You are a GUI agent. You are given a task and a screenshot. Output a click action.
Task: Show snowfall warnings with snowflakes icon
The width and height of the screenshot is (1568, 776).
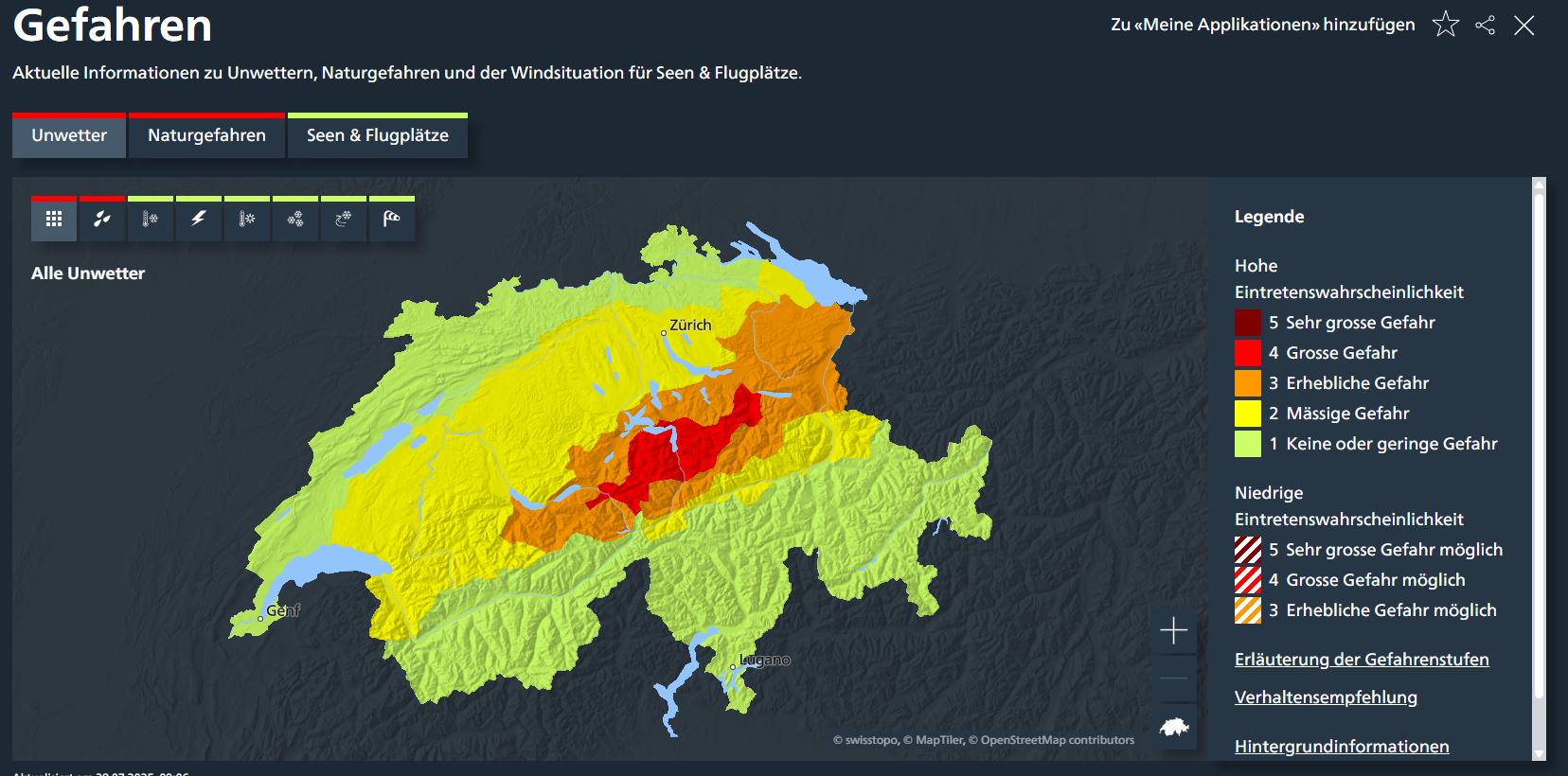295,220
